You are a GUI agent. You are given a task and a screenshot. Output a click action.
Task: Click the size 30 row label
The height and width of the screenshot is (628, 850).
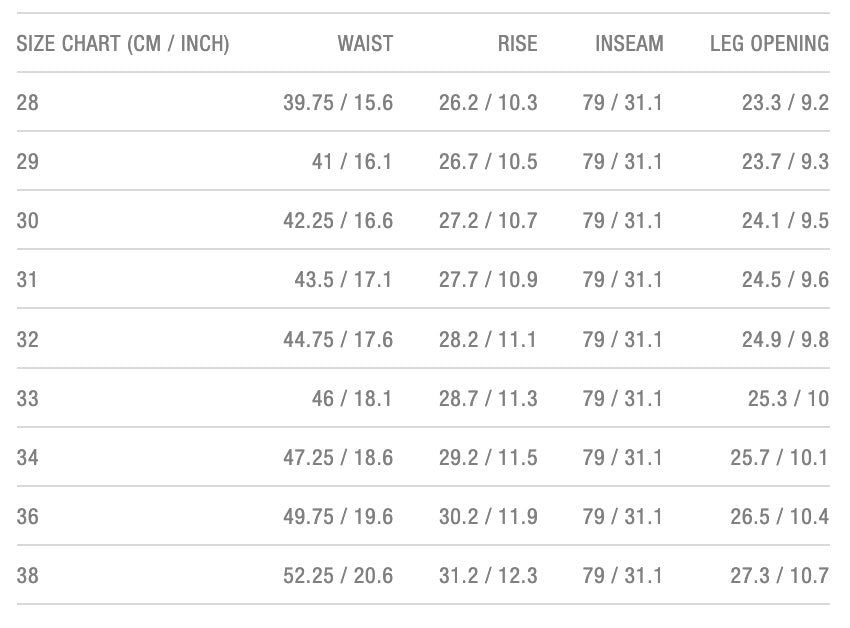28,220
